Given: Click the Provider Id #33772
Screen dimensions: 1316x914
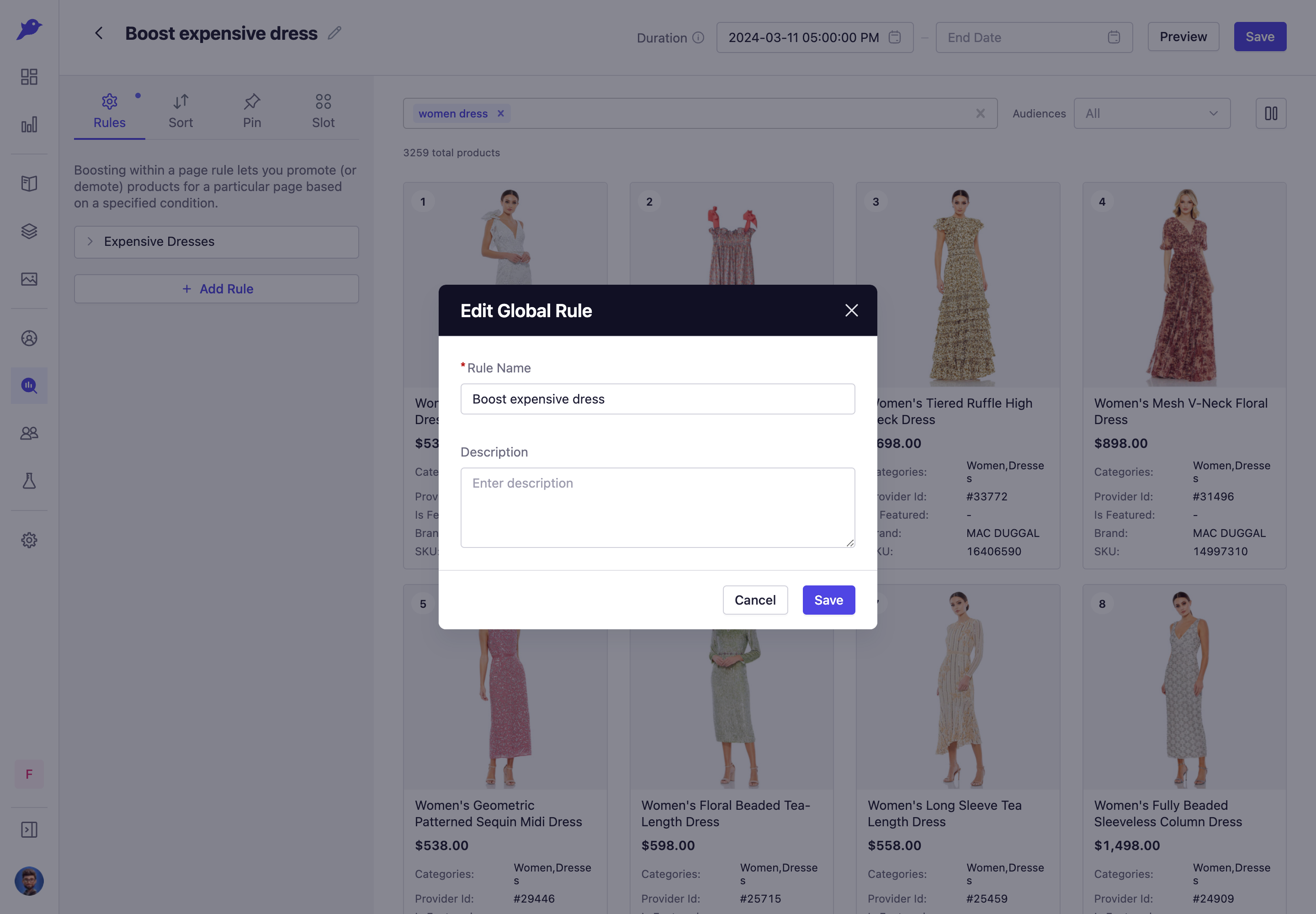Looking at the screenshot, I should [987, 496].
